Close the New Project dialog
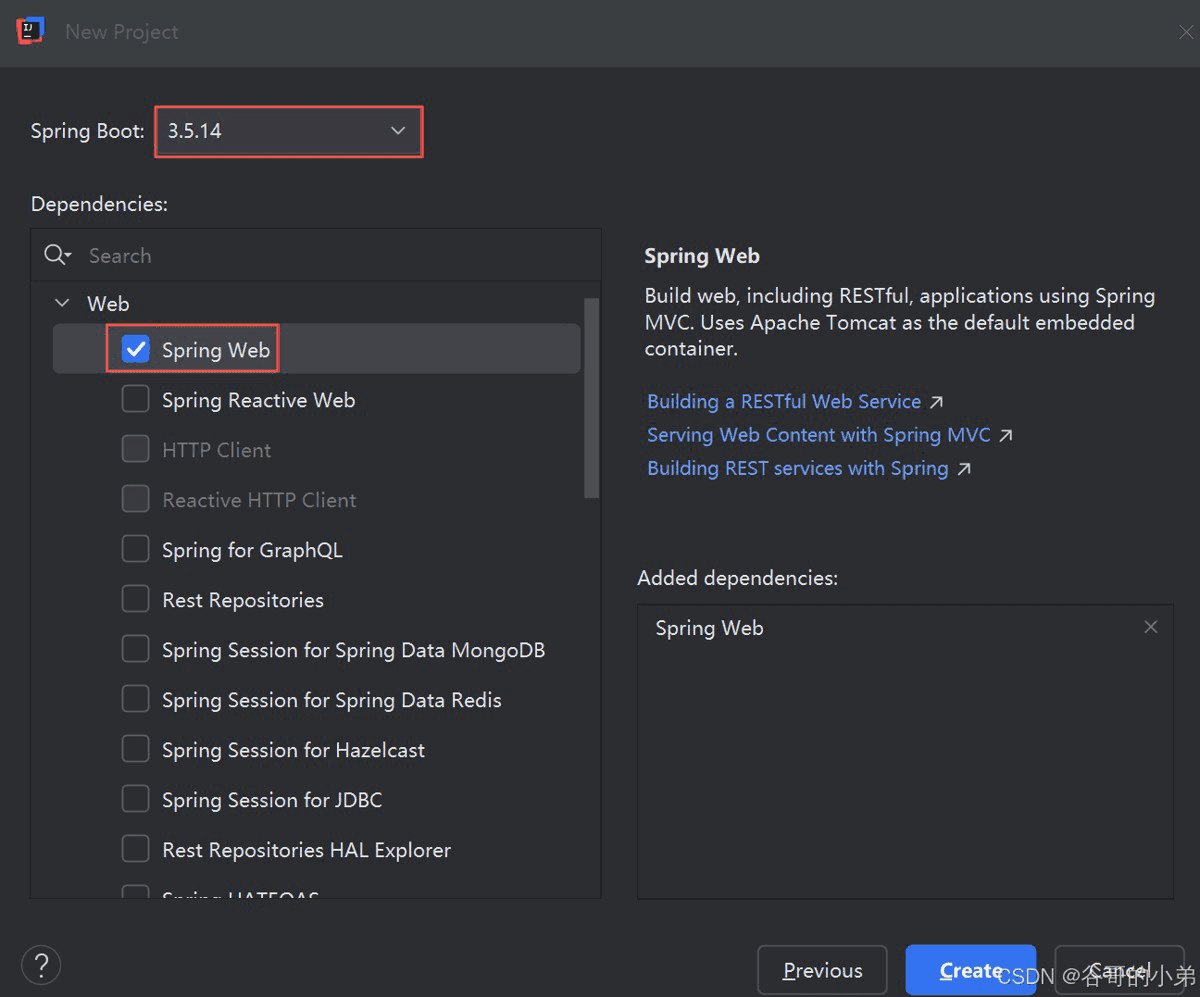This screenshot has width=1200, height=997. pyautogui.click(x=1186, y=32)
